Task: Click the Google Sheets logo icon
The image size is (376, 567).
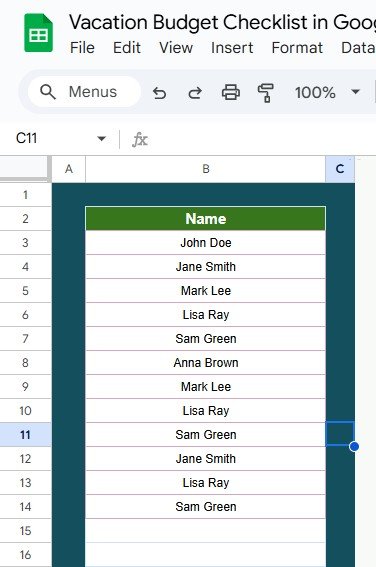Action: point(38,33)
